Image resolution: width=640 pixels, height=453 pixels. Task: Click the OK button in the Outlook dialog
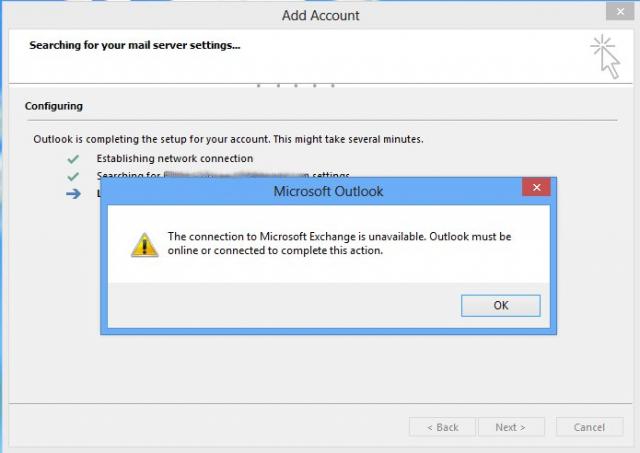coord(500,305)
